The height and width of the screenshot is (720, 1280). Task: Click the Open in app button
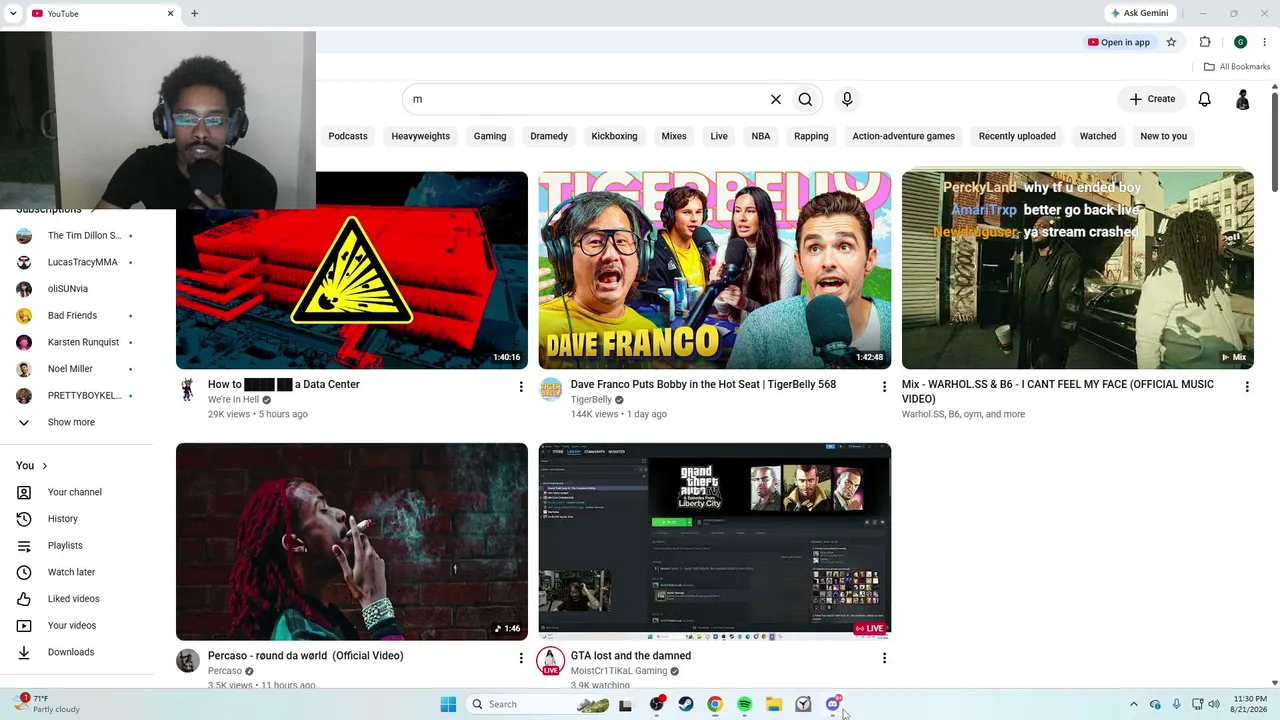(1119, 42)
